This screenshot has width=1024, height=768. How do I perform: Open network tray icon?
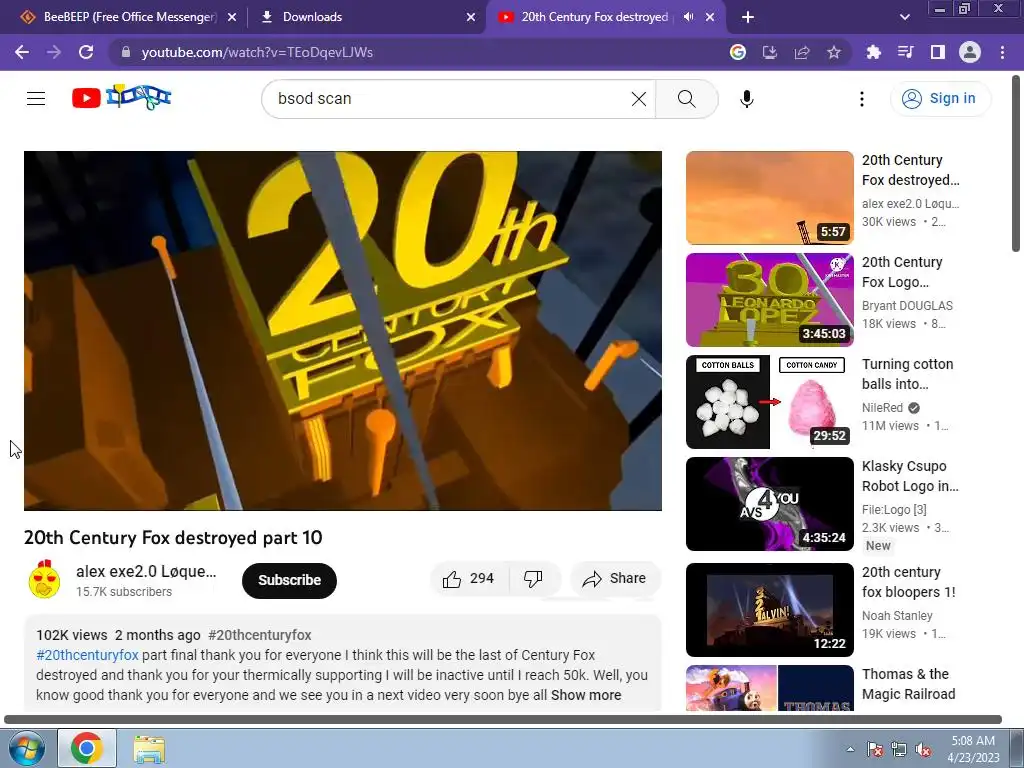(899, 749)
